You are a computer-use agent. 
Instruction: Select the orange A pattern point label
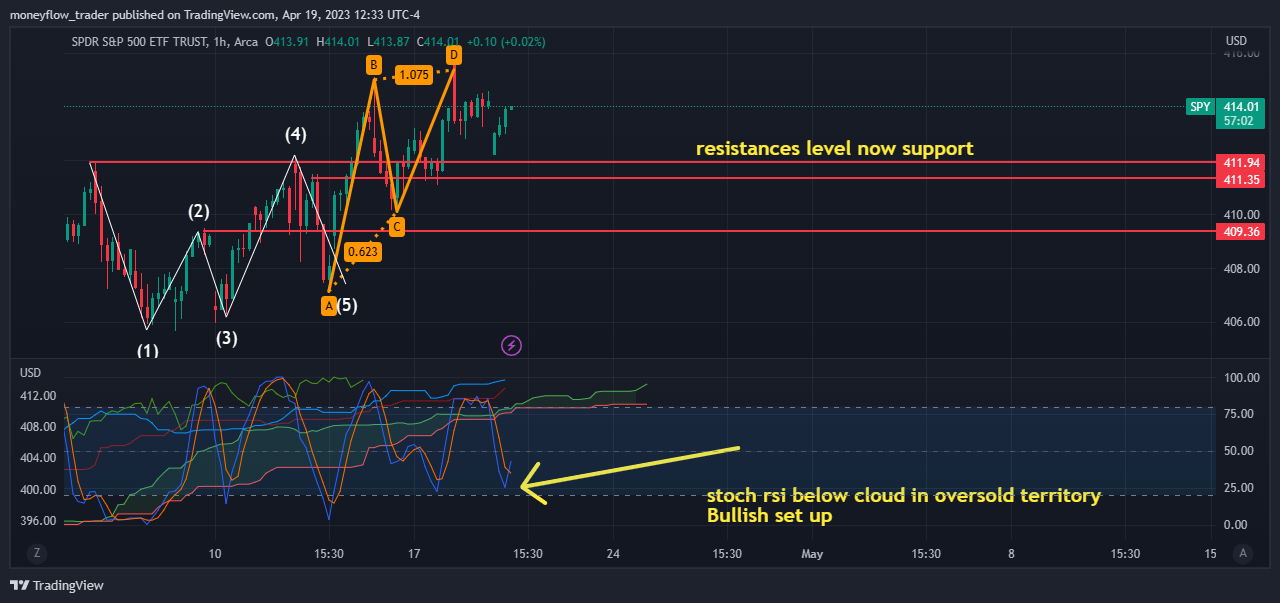[x=329, y=305]
